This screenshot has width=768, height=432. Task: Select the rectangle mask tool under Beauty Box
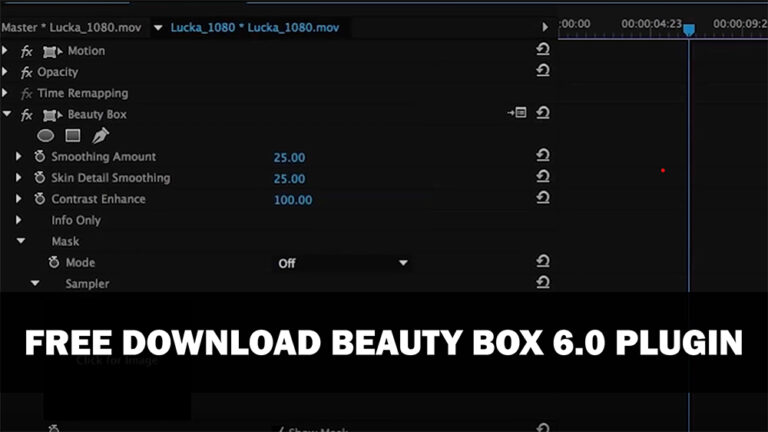[73, 135]
